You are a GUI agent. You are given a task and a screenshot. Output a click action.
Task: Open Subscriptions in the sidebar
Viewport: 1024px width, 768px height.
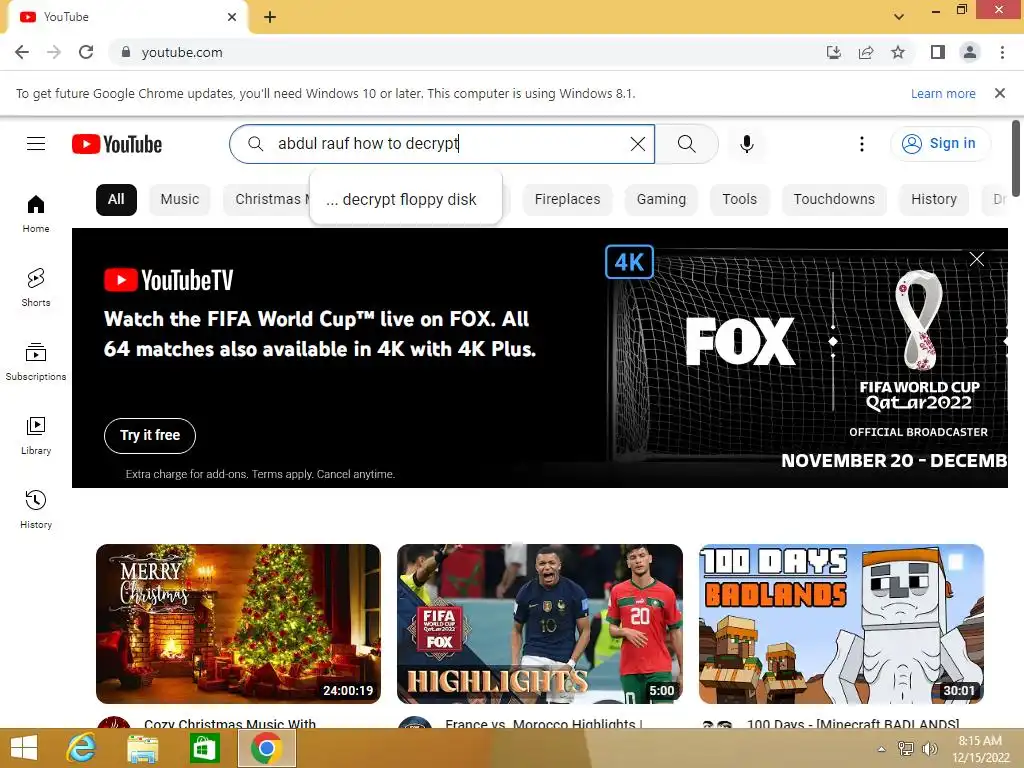tap(36, 362)
